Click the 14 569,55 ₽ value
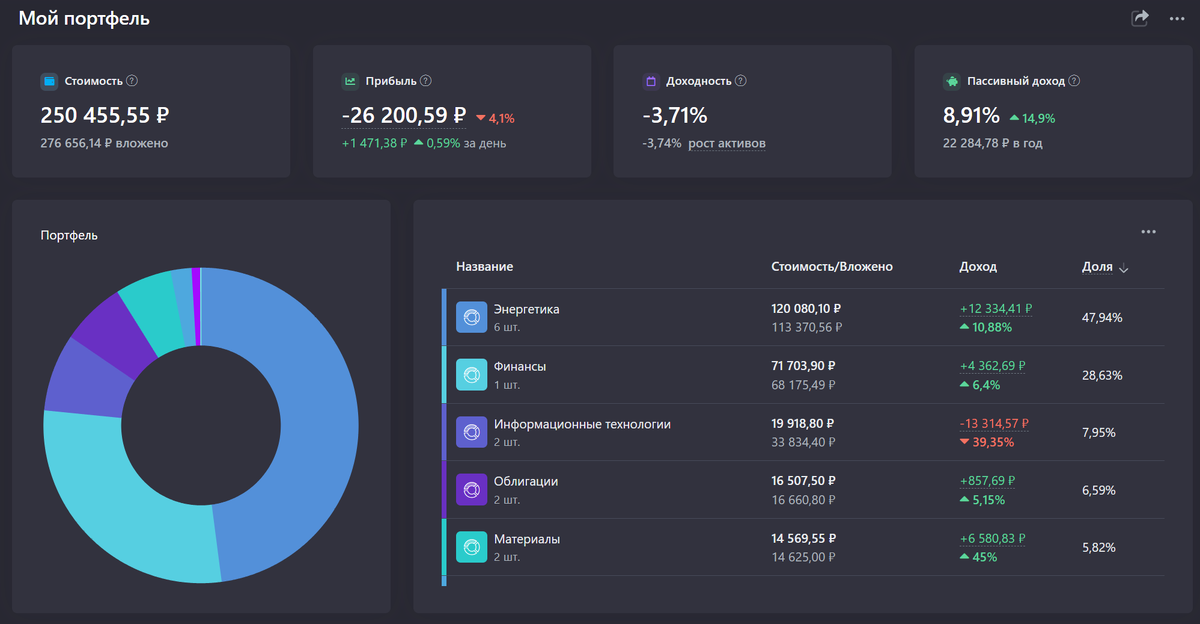 803,539
